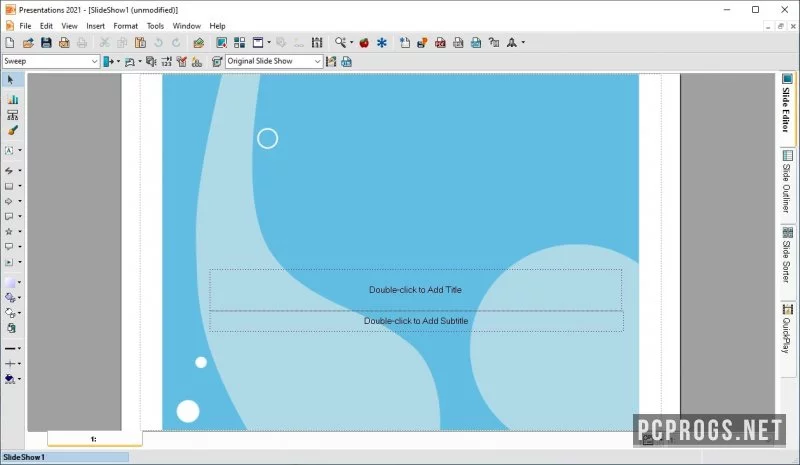Click the Publish to PDF icon
This screenshot has height=465, width=800.
440,43
